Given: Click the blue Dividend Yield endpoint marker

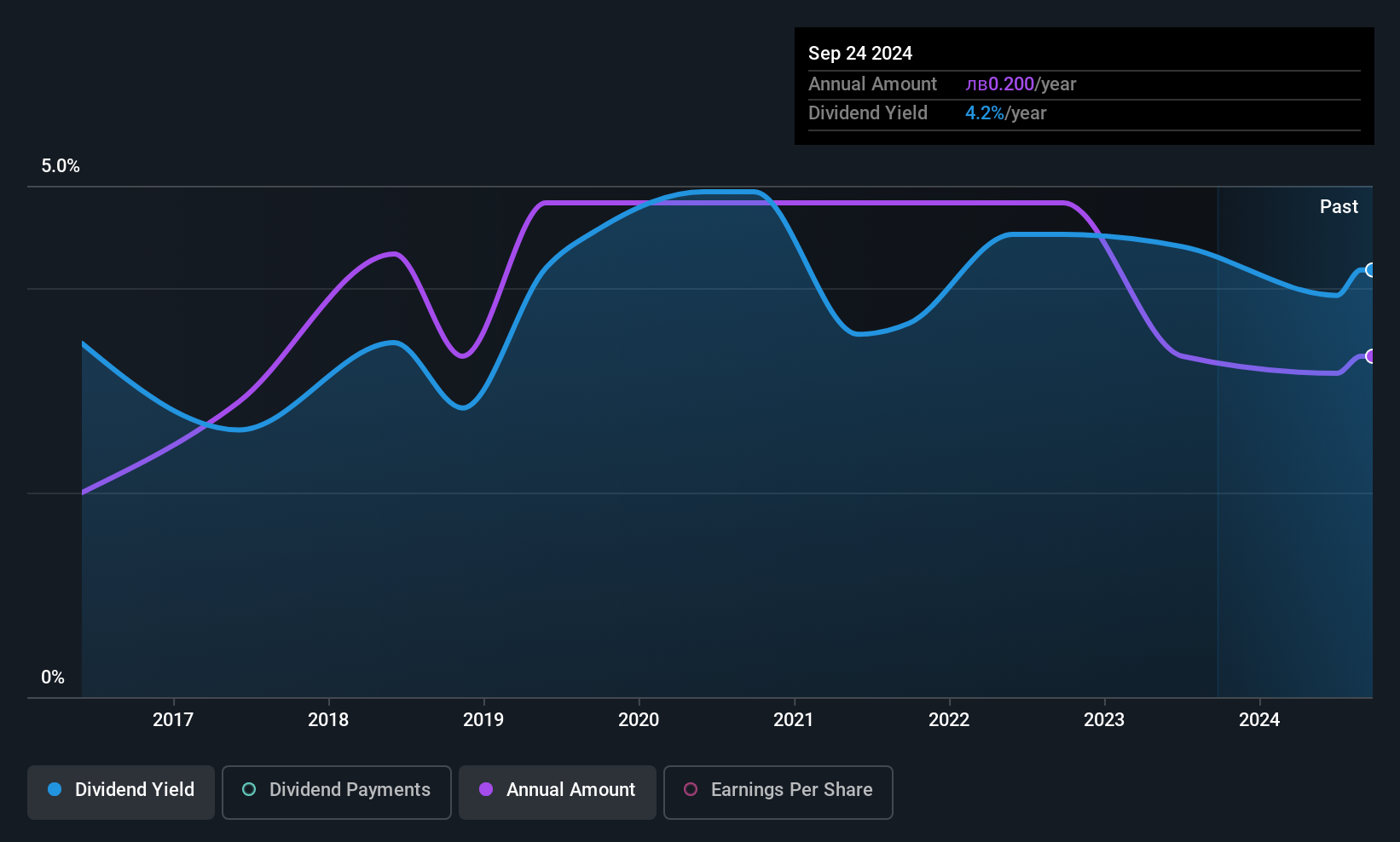Looking at the screenshot, I should [1370, 270].
